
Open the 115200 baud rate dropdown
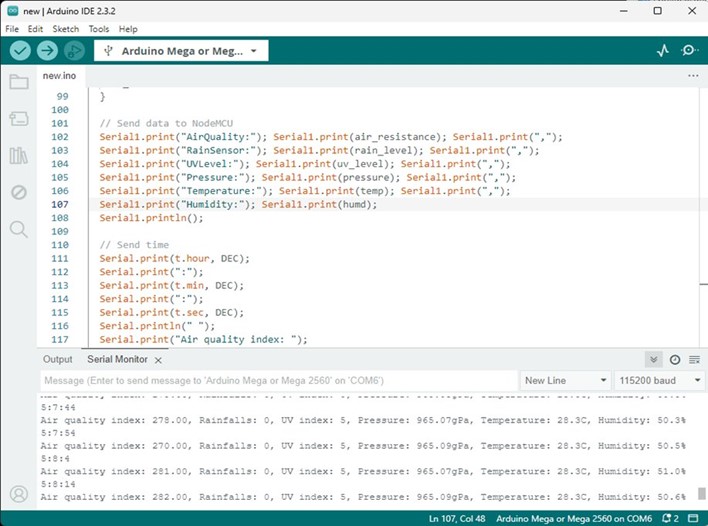coord(660,381)
